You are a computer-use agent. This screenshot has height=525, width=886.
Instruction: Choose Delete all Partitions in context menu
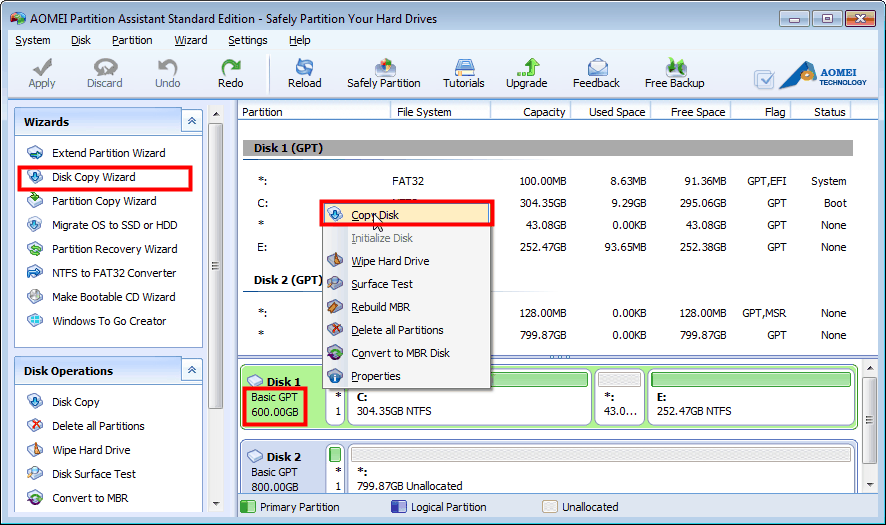coord(406,330)
